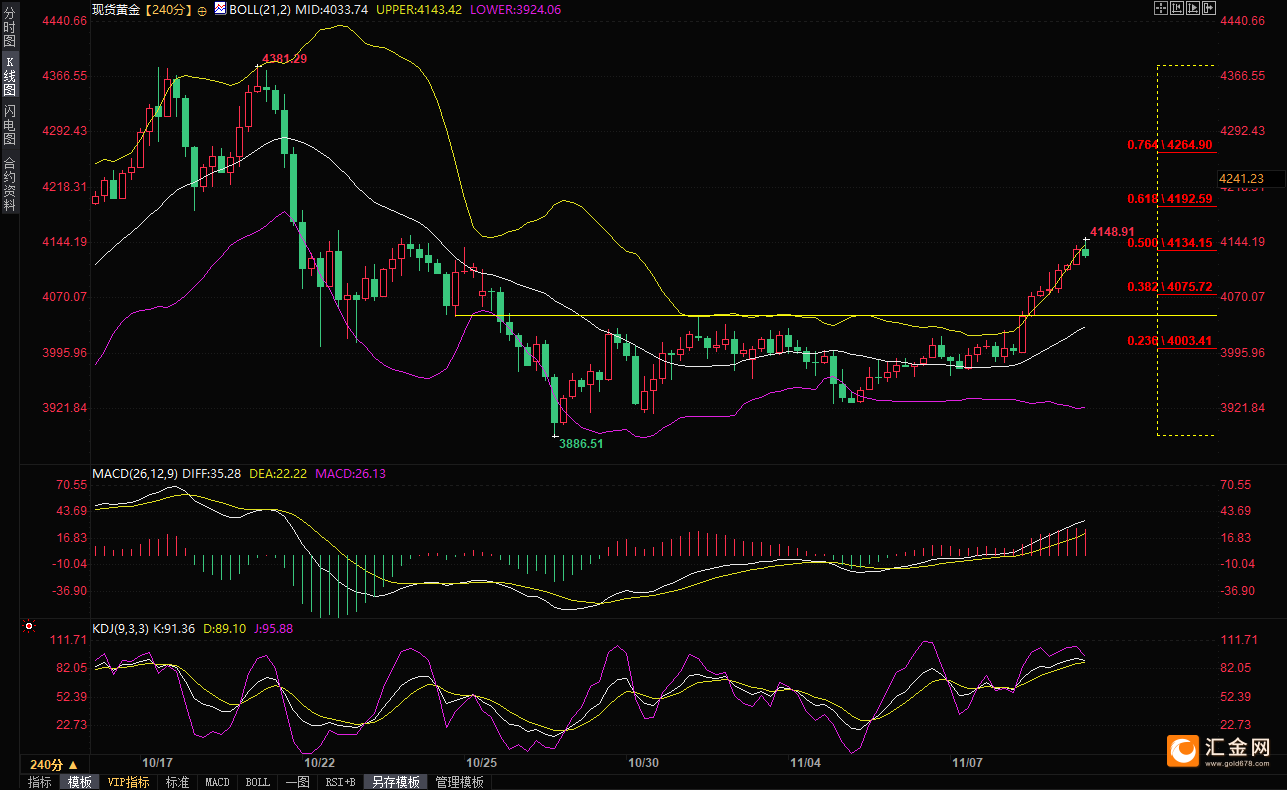Click the 0.500 Fibonacci level 4134.15

point(1169,243)
